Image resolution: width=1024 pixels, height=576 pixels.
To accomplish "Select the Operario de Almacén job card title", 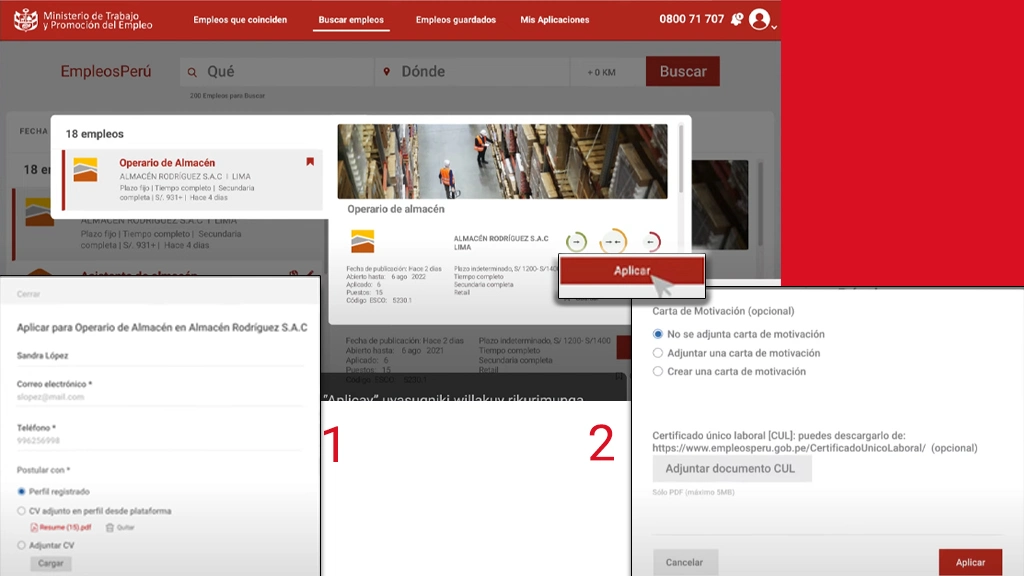I will (x=167, y=163).
